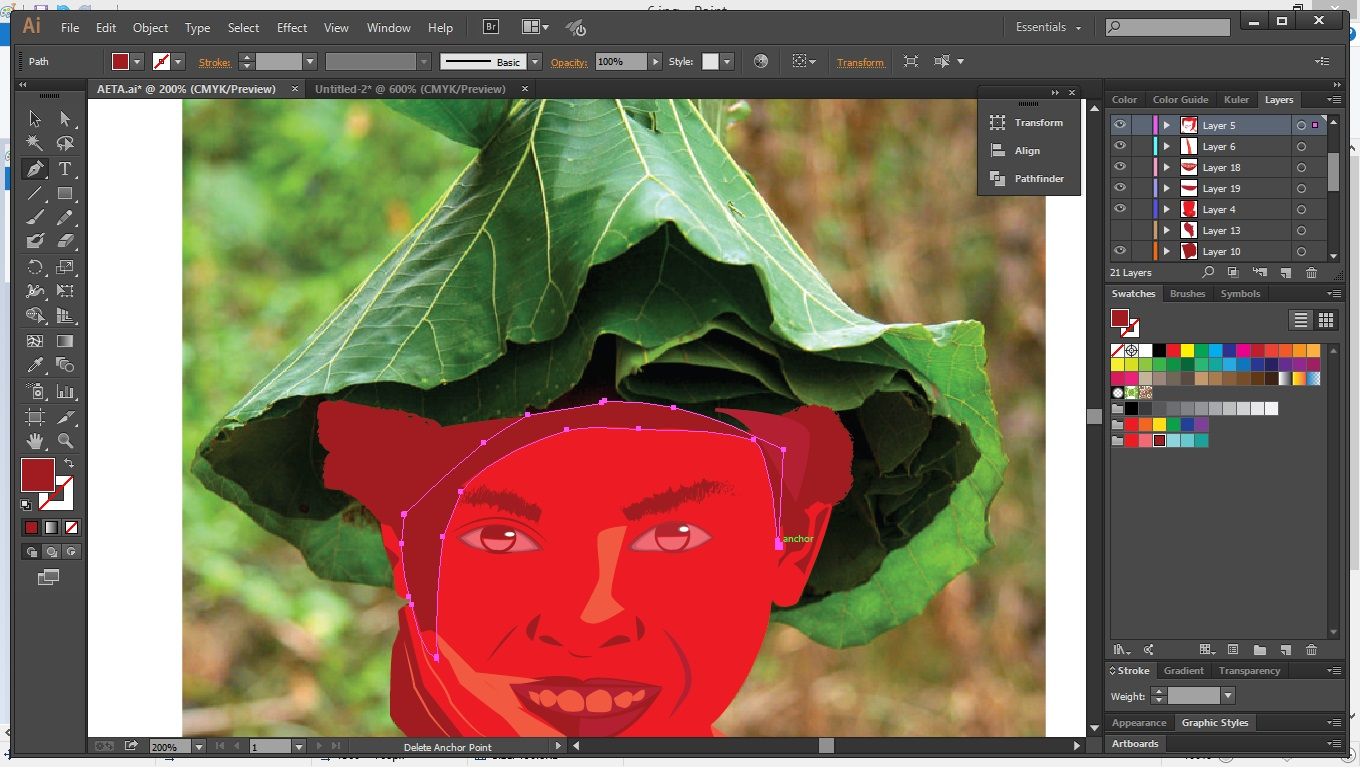The image size is (1360, 768).
Task: Toggle visibility eye of Layer 6
Action: pyautogui.click(x=1120, y=146)
